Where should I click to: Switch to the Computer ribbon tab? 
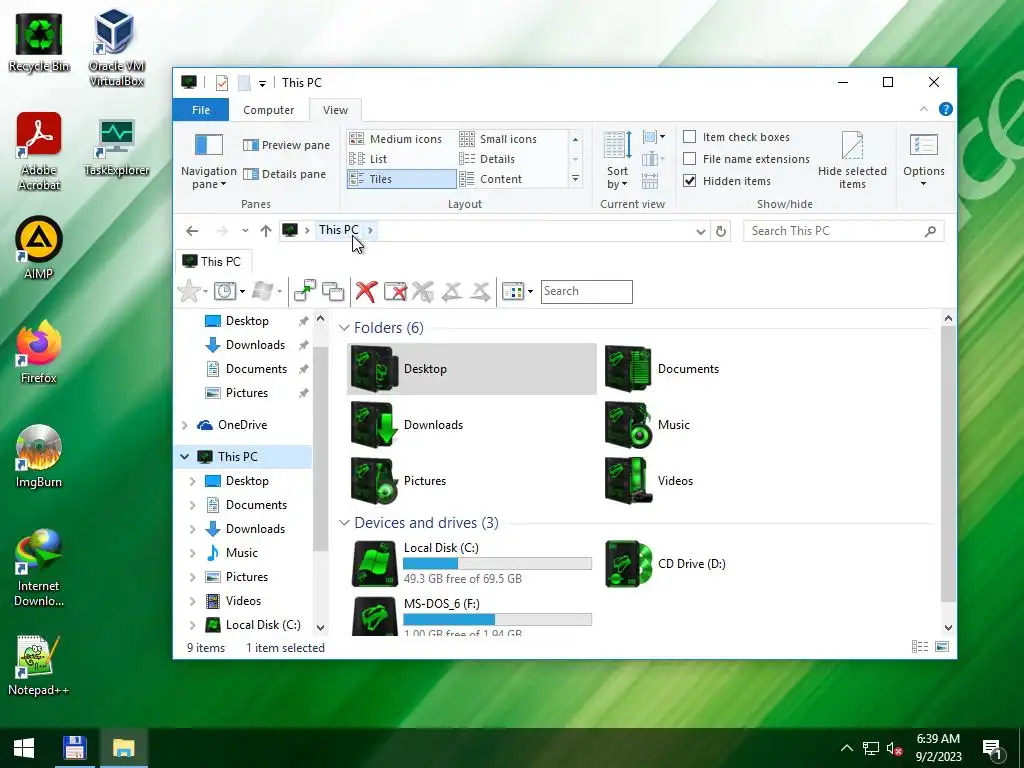tap(268, 110)
